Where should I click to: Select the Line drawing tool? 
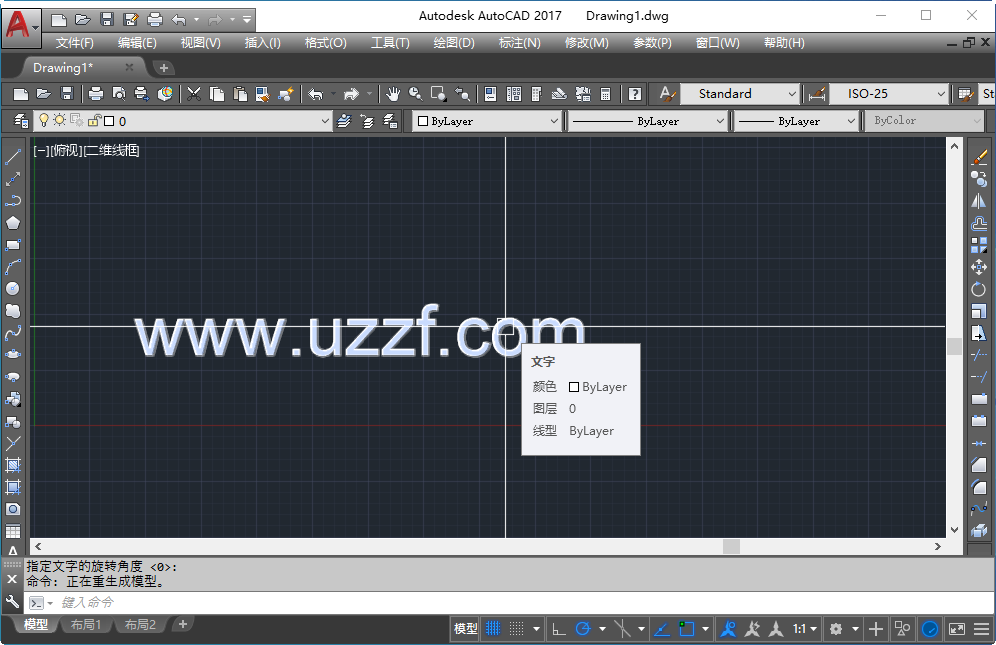coord(13,156)
